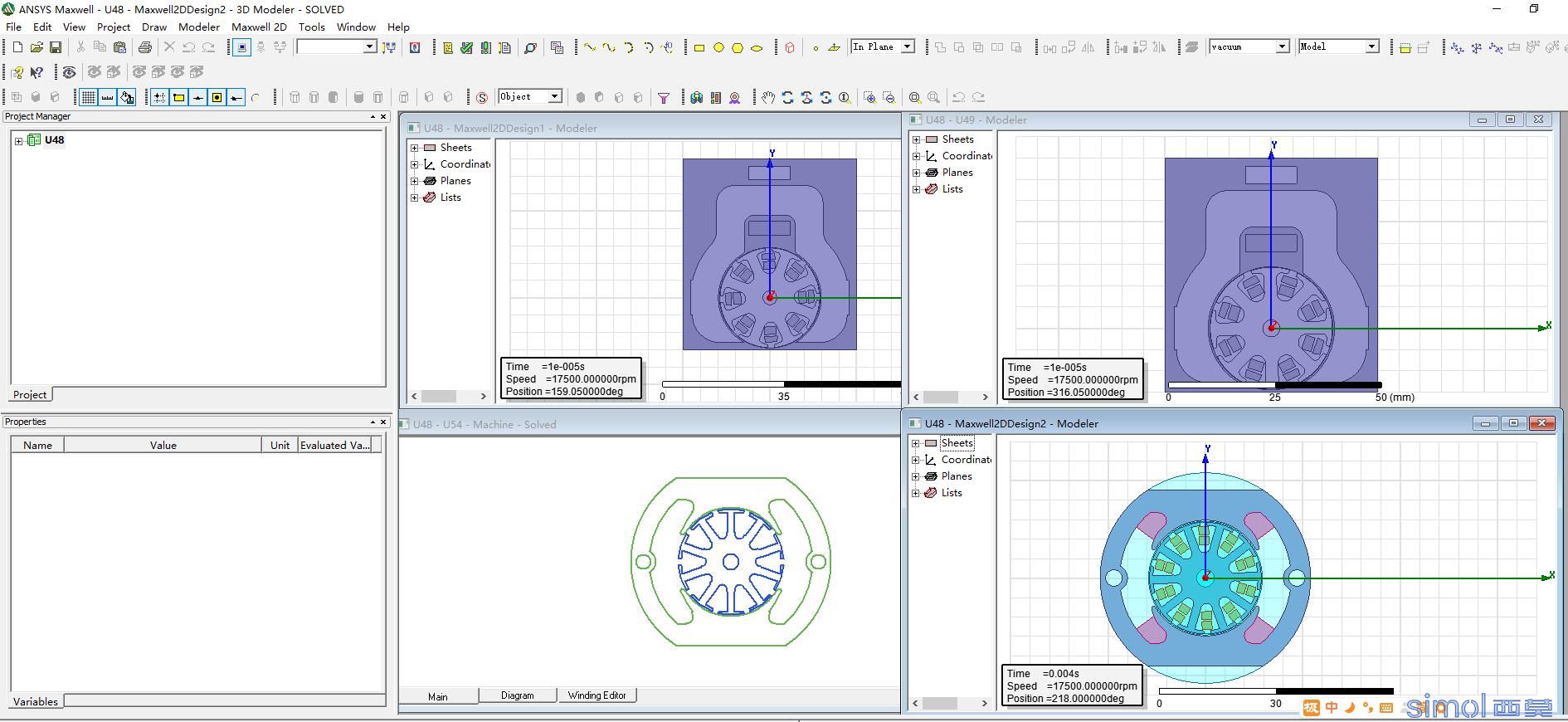
Task: Toggle snap to grid button
Action: [159, 97]
